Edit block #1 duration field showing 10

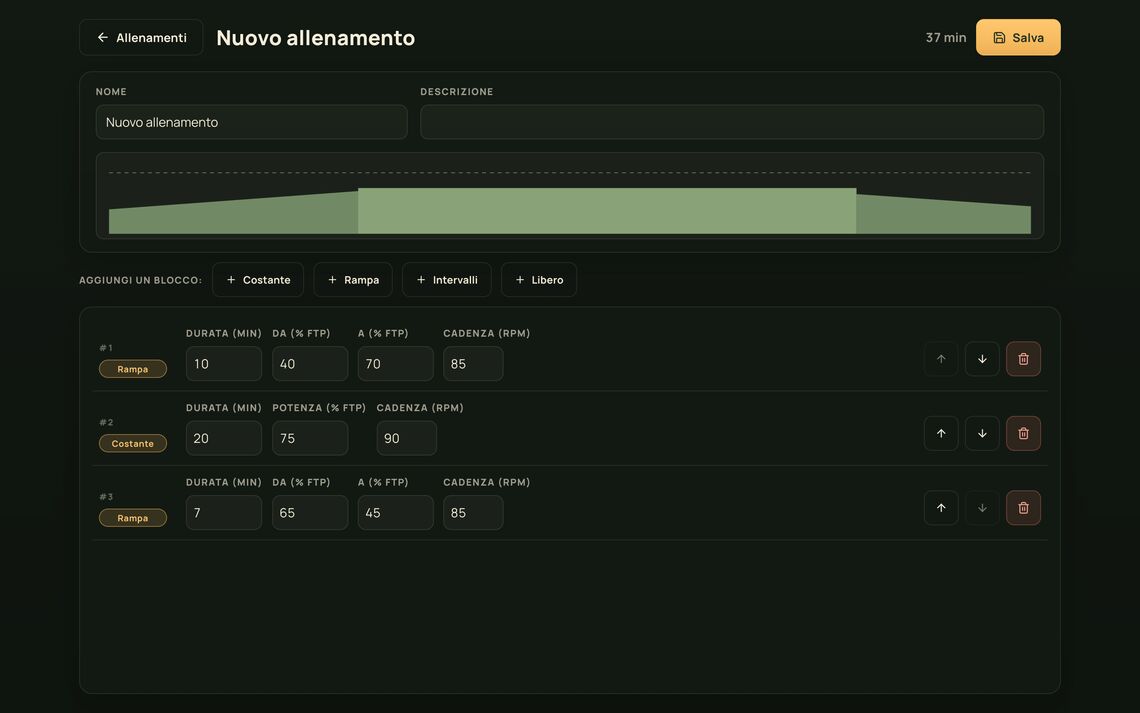[224, 363]
